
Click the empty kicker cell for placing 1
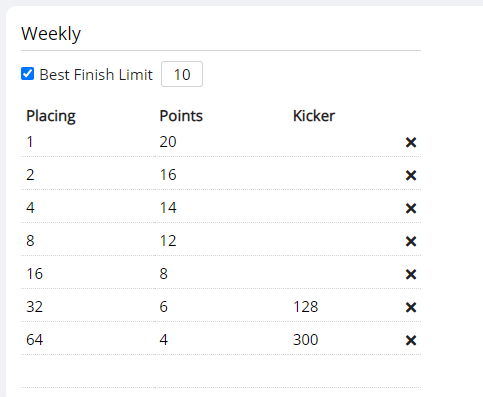pyautogui.click(x=343, y=142)
